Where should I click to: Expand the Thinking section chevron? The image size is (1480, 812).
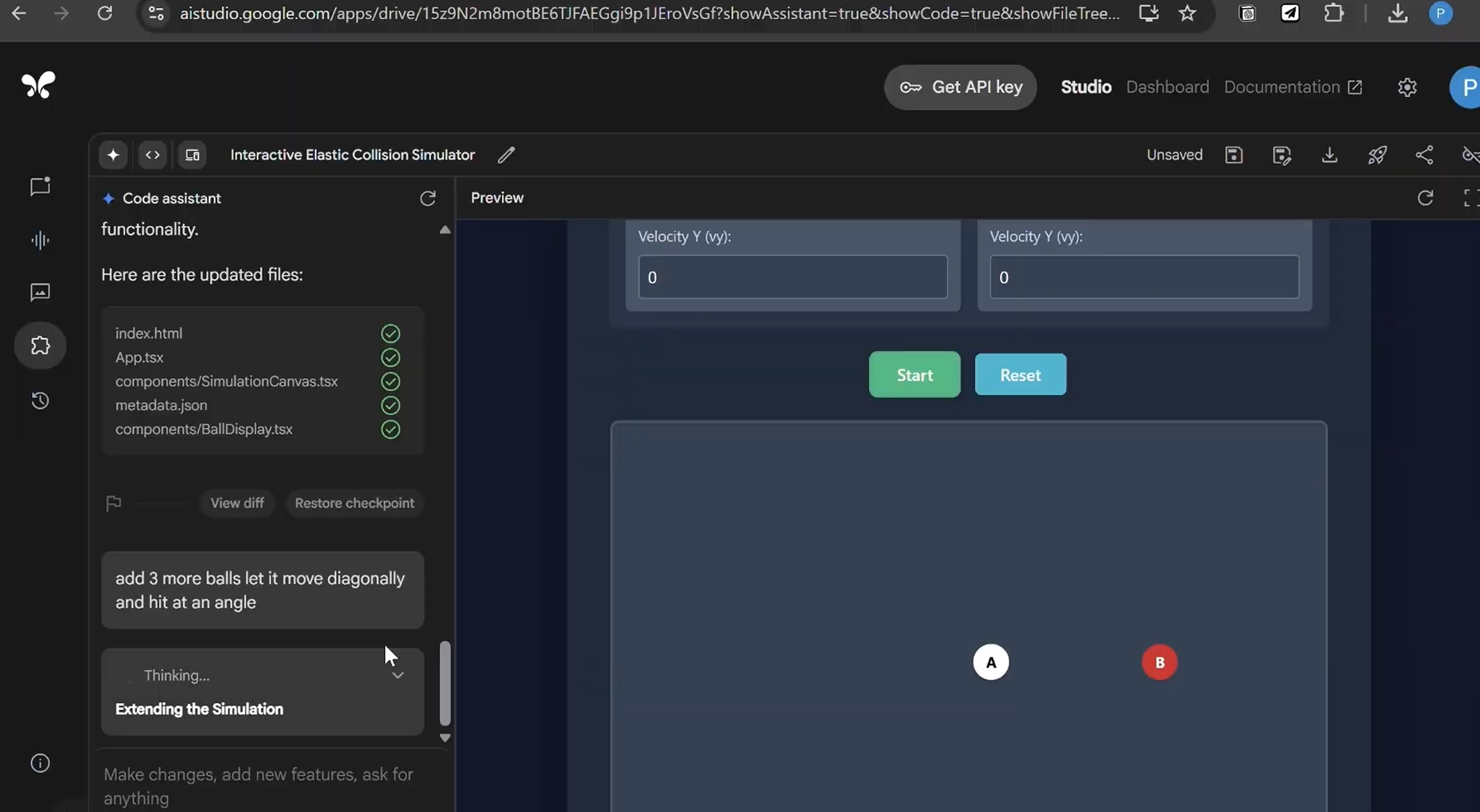coord(398,676)
